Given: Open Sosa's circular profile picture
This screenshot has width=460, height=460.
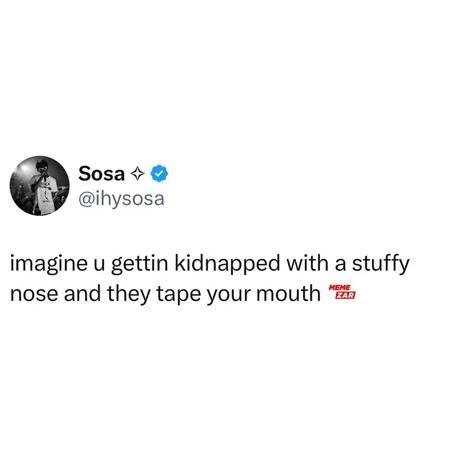Looking at the screenshot, I should [x=39, y=186].
